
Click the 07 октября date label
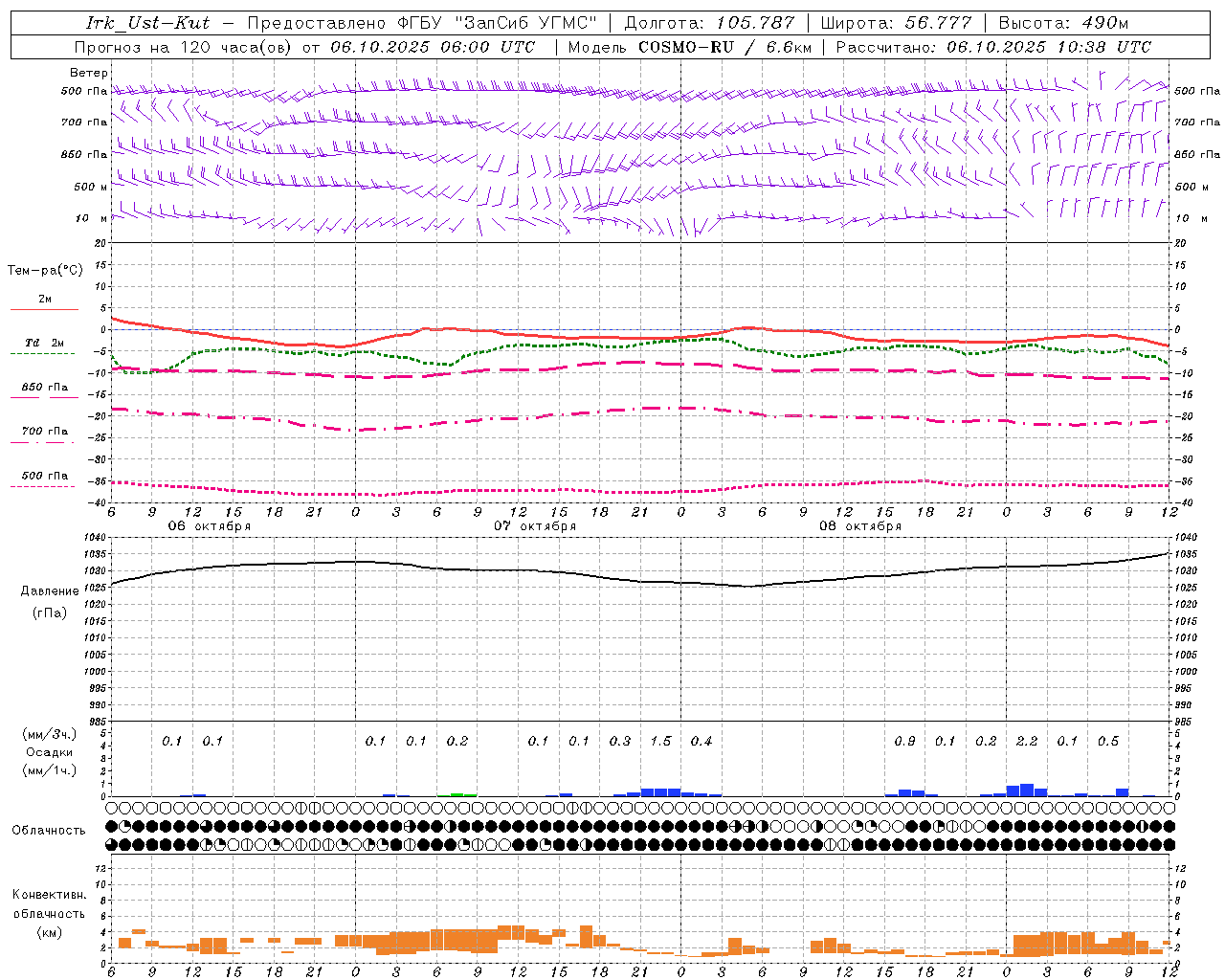point(535,525)
